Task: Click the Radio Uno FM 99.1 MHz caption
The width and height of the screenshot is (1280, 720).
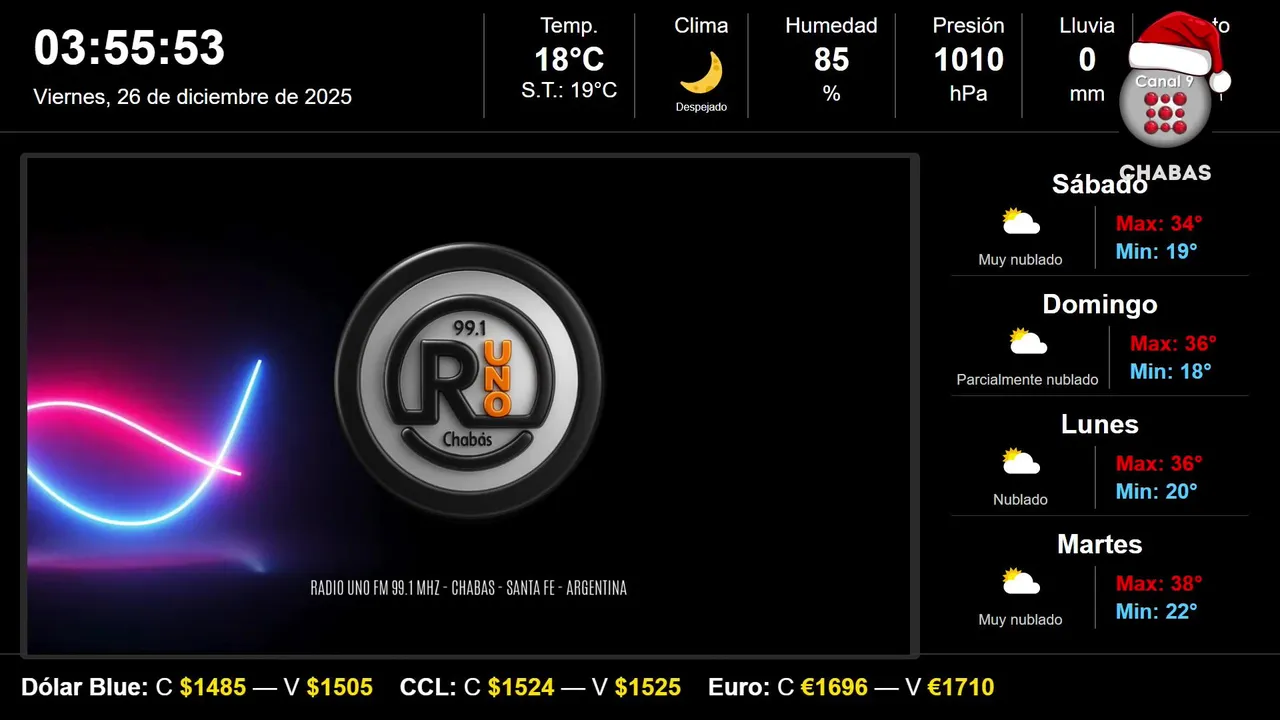Action: tap(469, 588)
